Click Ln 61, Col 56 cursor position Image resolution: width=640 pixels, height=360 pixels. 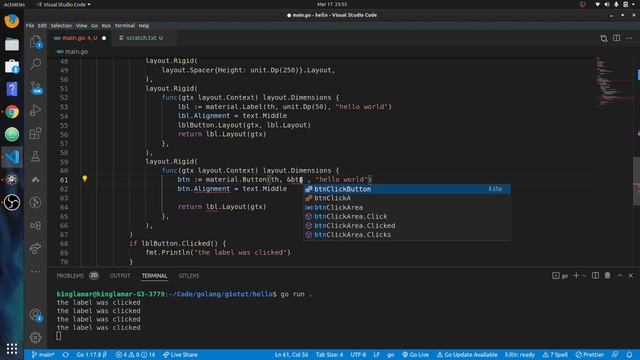pos(291,355)
